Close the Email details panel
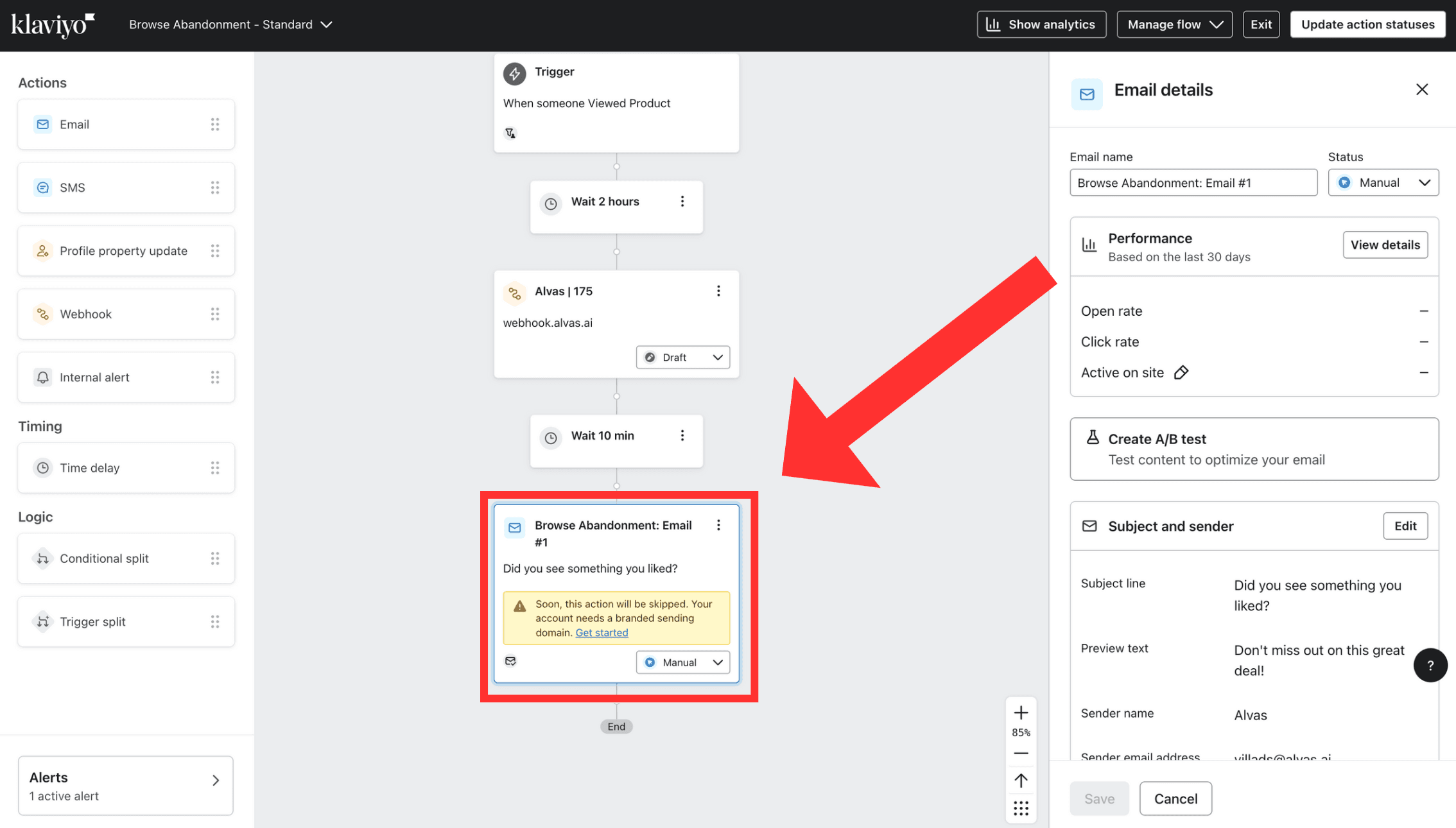The image size is (1456, 828). [x=1422, y=90]
